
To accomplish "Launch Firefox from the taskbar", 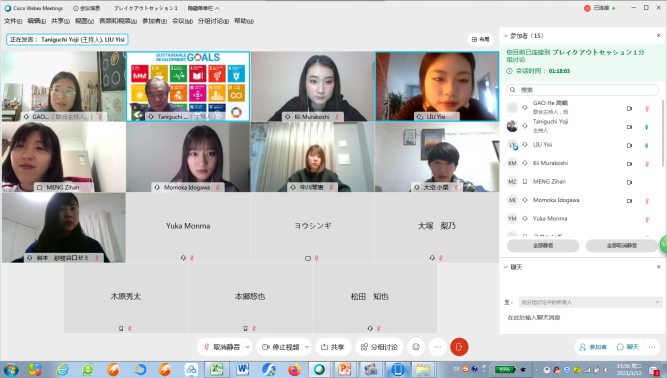I will coord(294,369).
